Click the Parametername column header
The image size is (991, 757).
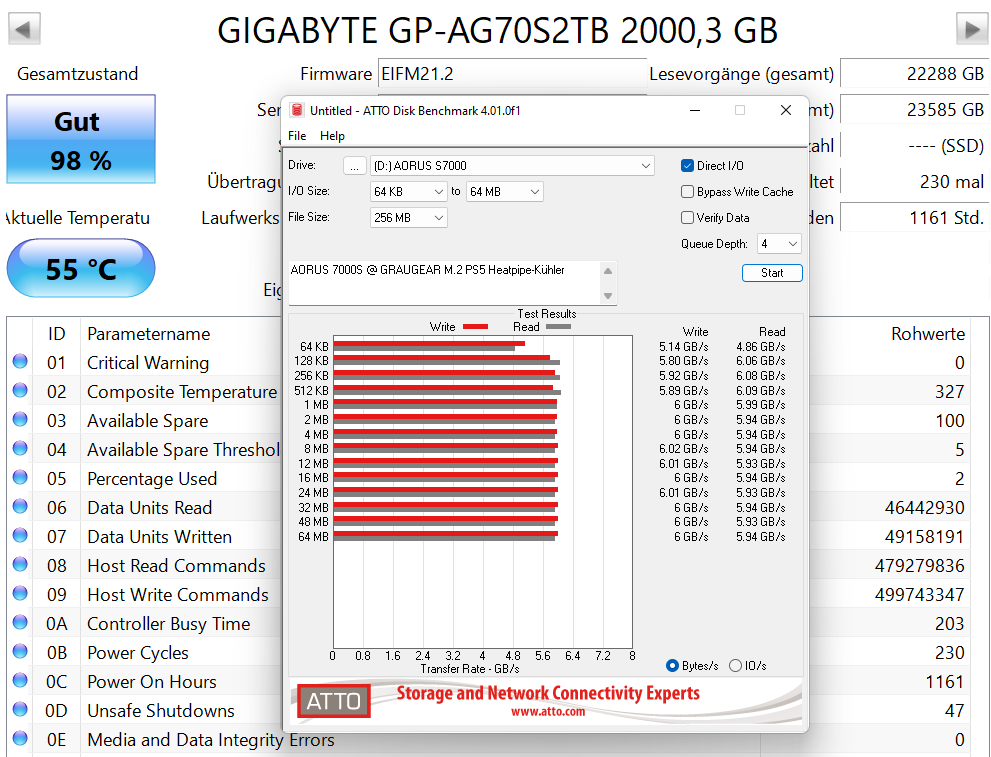pos(149,334)
